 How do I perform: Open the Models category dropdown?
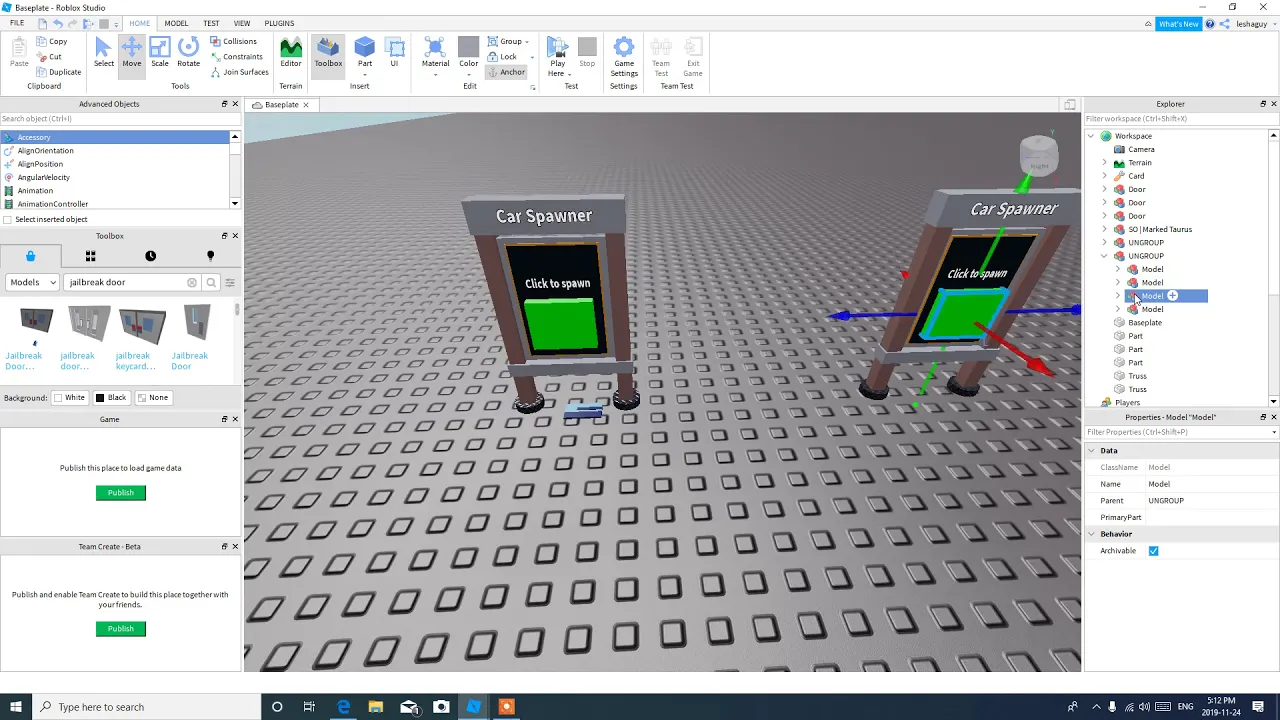pos(33,283)
